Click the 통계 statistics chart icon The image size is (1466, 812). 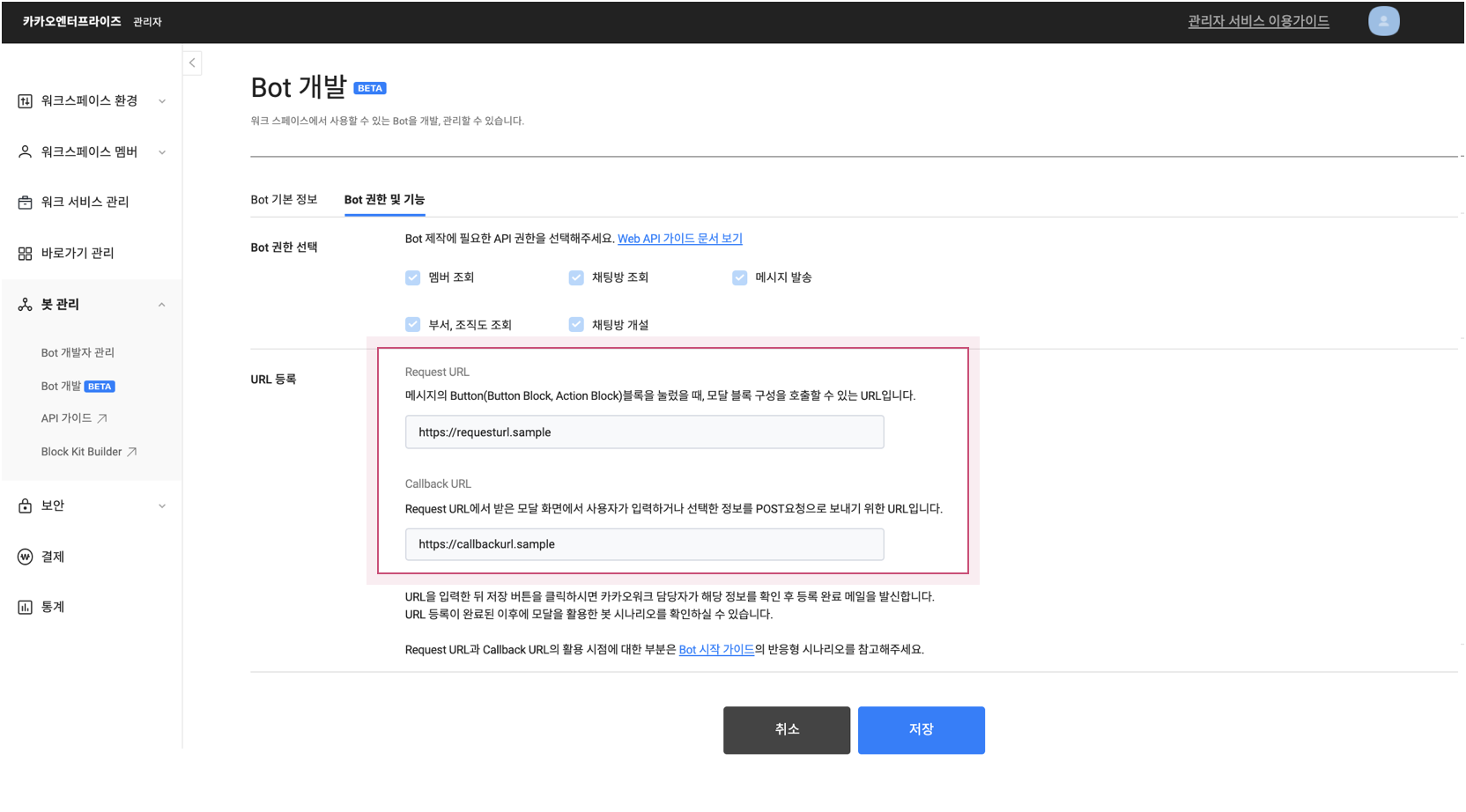(25, 606)
